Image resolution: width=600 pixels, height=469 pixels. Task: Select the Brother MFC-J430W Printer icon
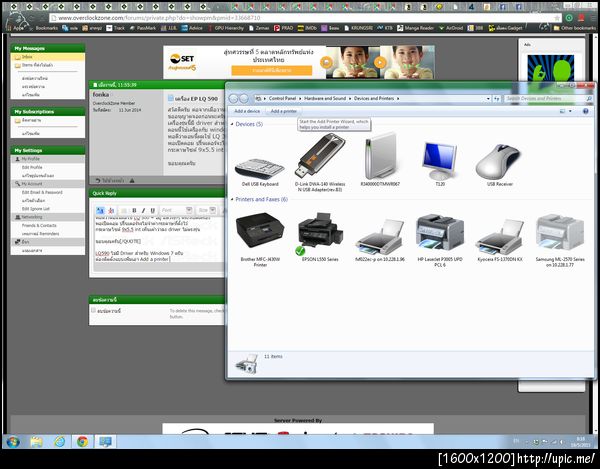(260, 231)
